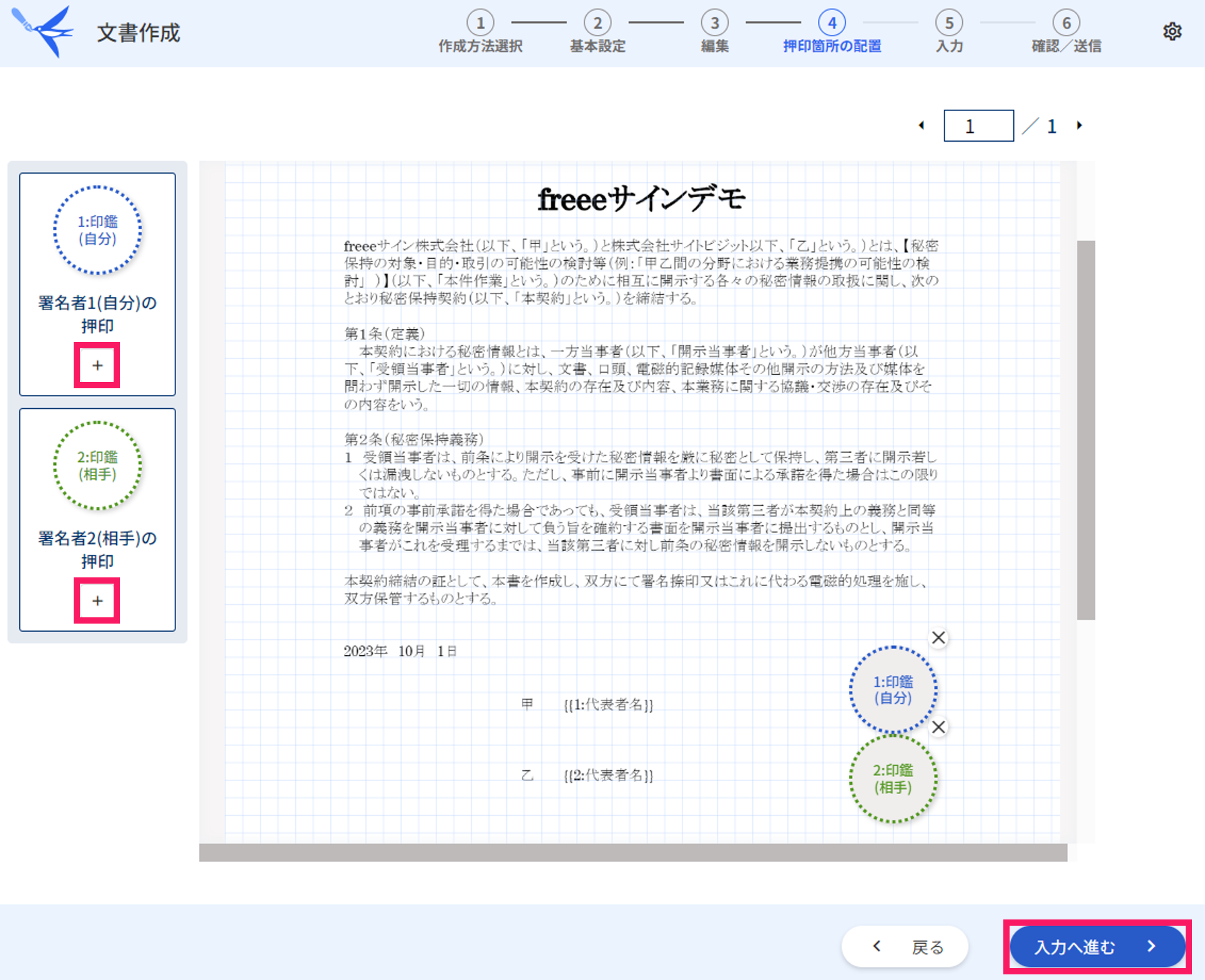
Task: Click the 署名者1(自分)の押印 label
Action: (x=97, y=315)
